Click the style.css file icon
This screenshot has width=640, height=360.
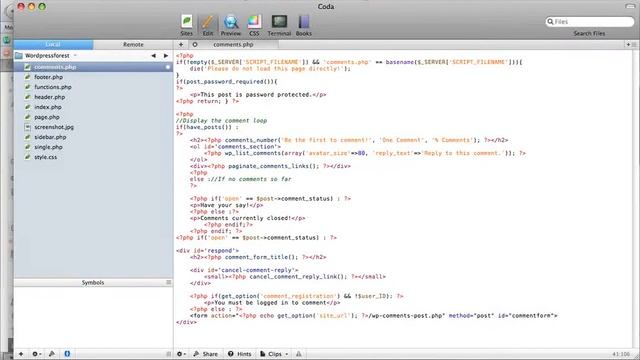tap(27, 157)
